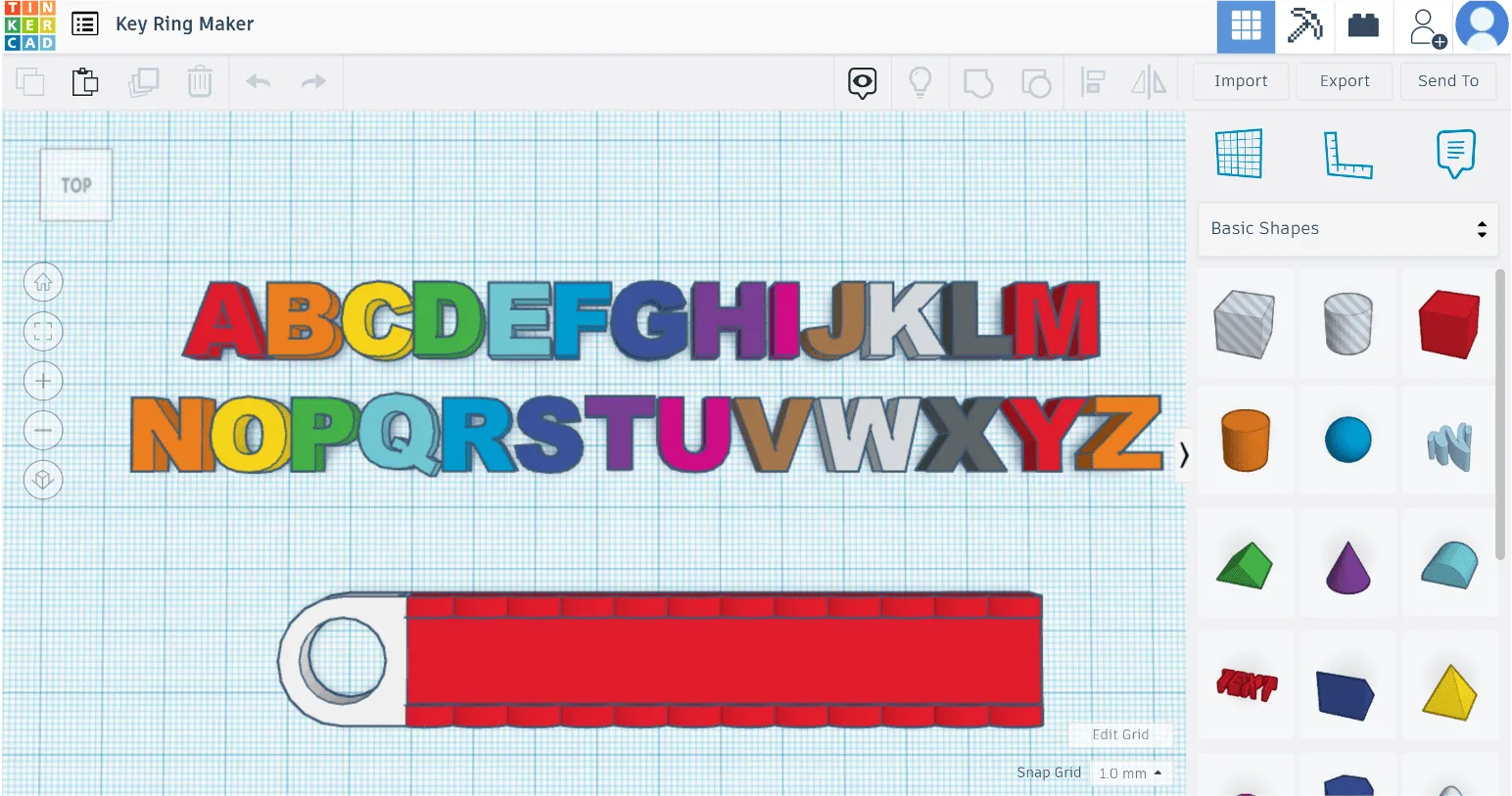Select the teal letter Q

click(399, 434)
